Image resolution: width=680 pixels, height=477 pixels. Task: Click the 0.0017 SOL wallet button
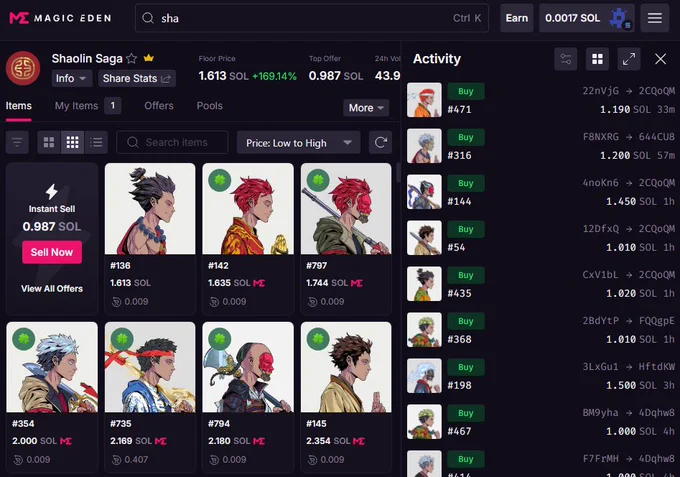[587, 18]
